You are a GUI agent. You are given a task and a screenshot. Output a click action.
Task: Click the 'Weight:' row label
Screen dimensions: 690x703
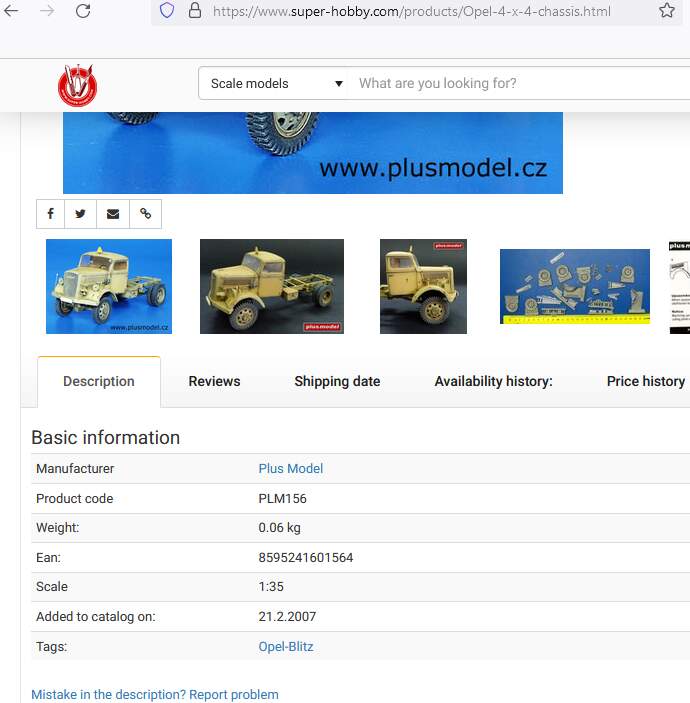[57, 528]
